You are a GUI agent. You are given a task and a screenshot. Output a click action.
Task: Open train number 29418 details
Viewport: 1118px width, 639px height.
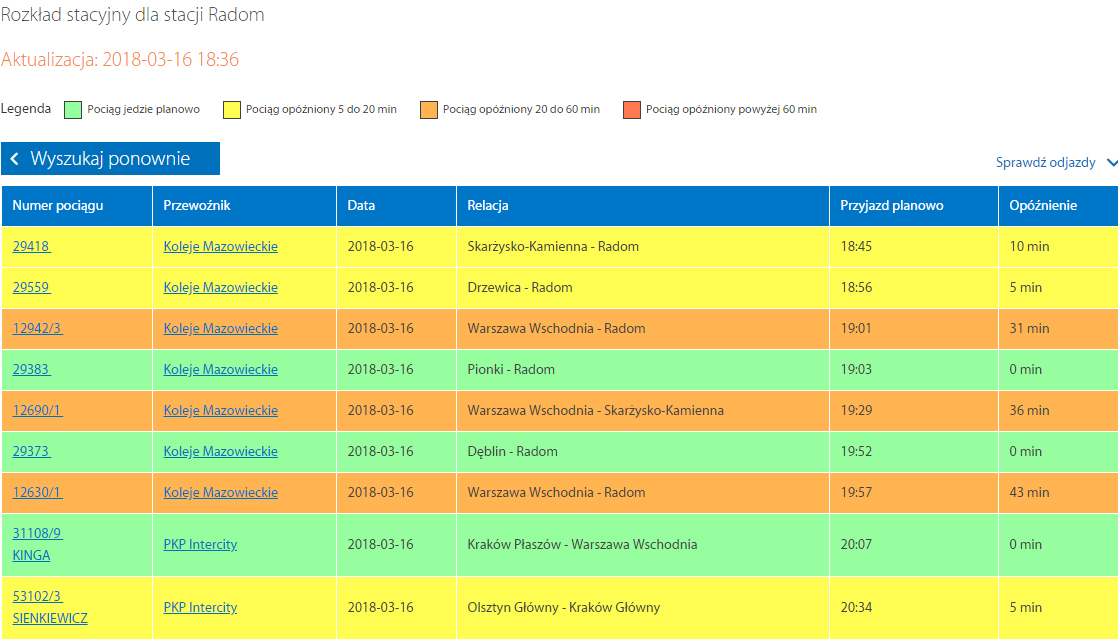31,246
